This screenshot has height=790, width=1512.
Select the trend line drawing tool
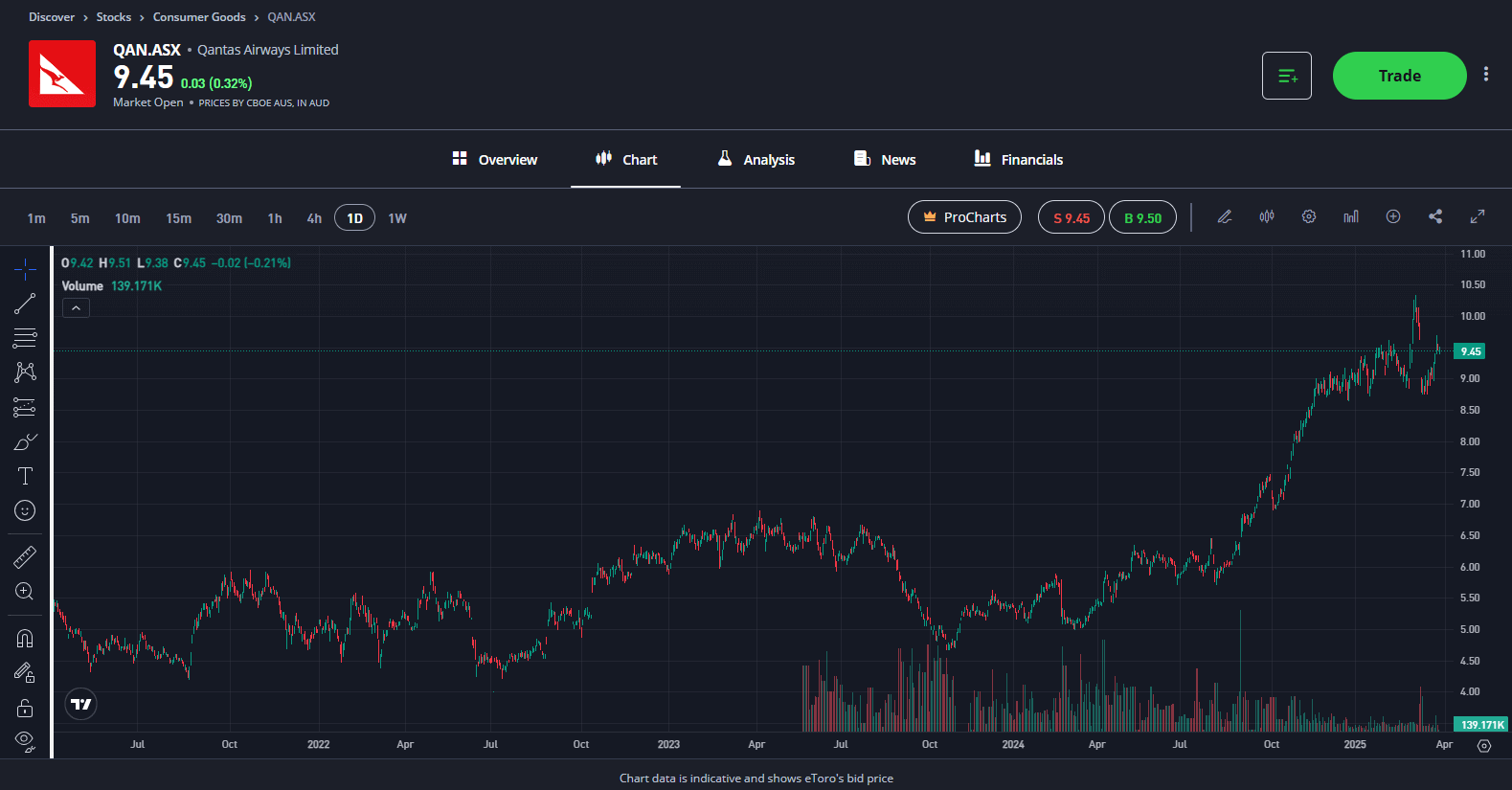point(25,304)
